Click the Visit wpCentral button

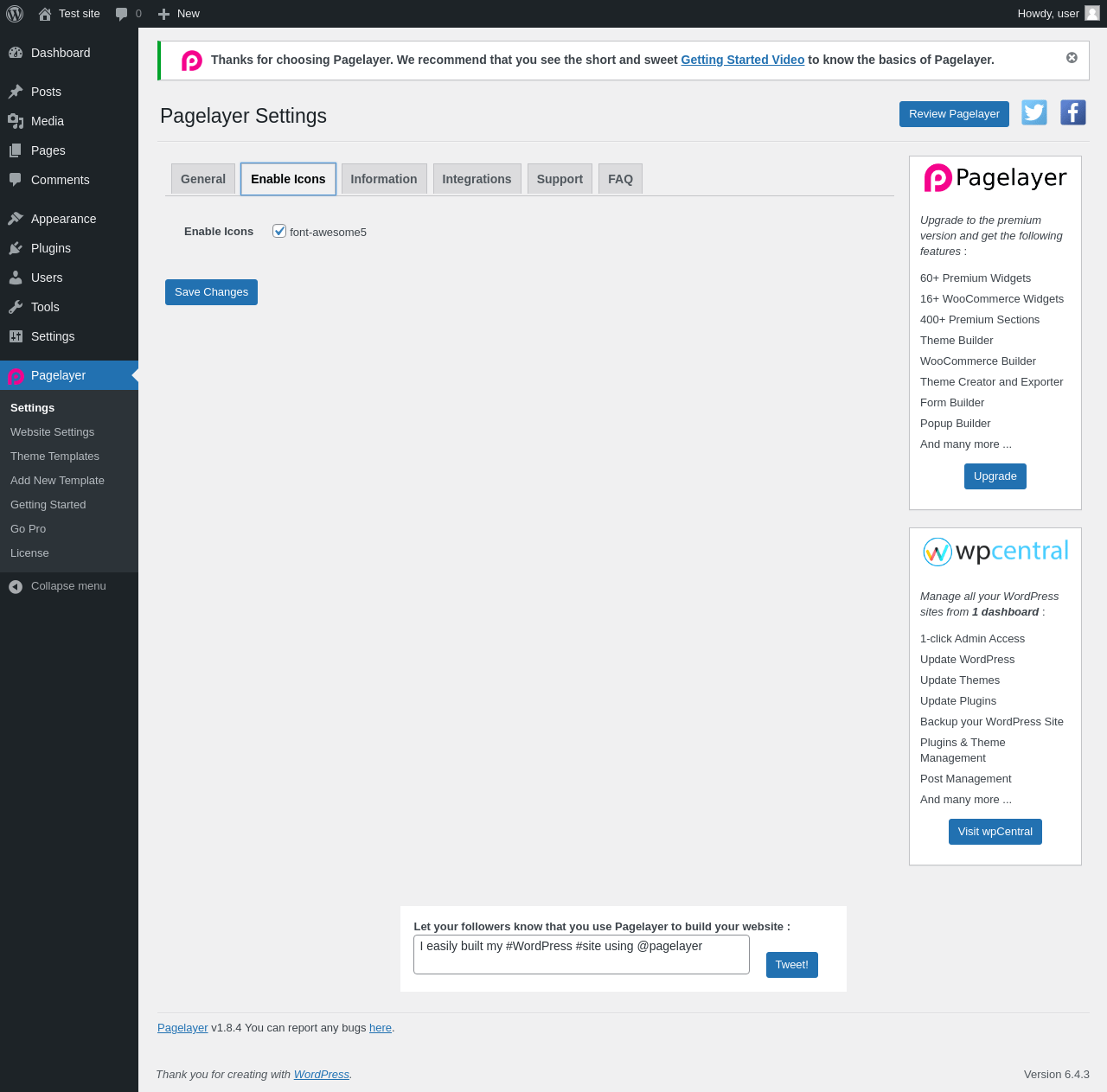click(995, 832)
